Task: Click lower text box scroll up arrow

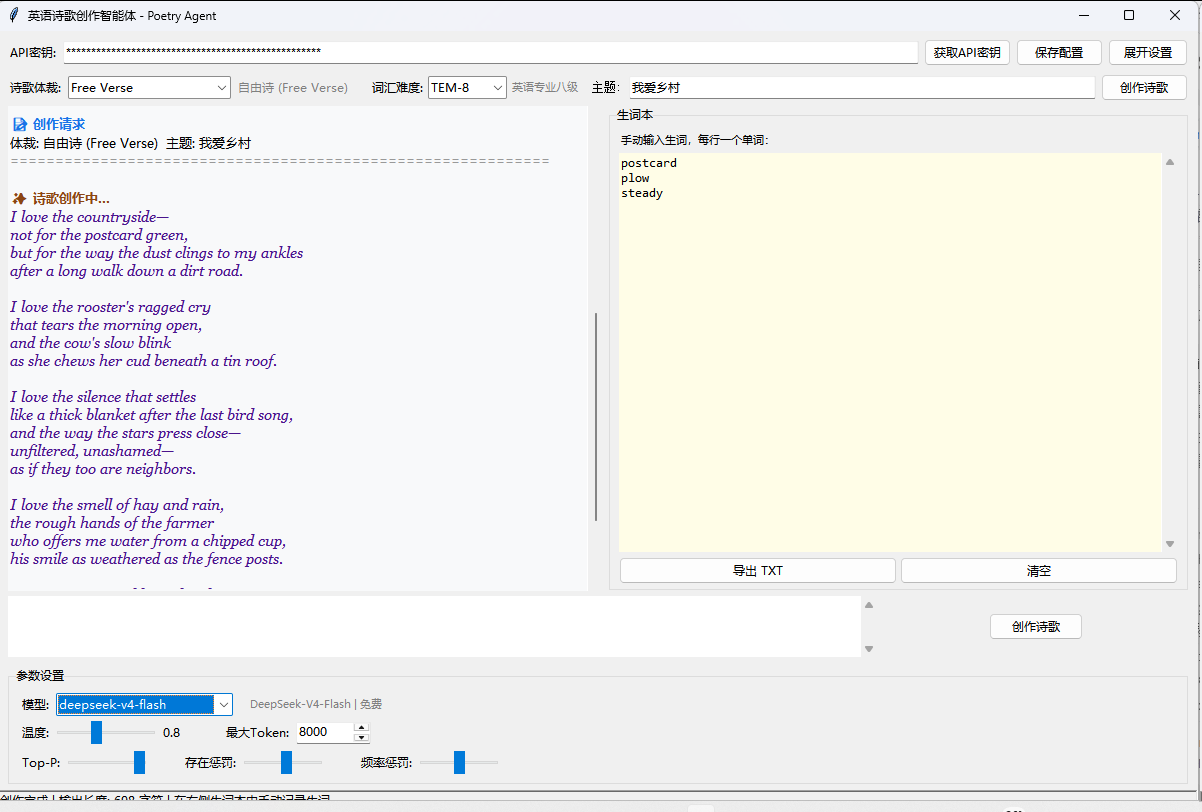Action: [x=869, y=605]
